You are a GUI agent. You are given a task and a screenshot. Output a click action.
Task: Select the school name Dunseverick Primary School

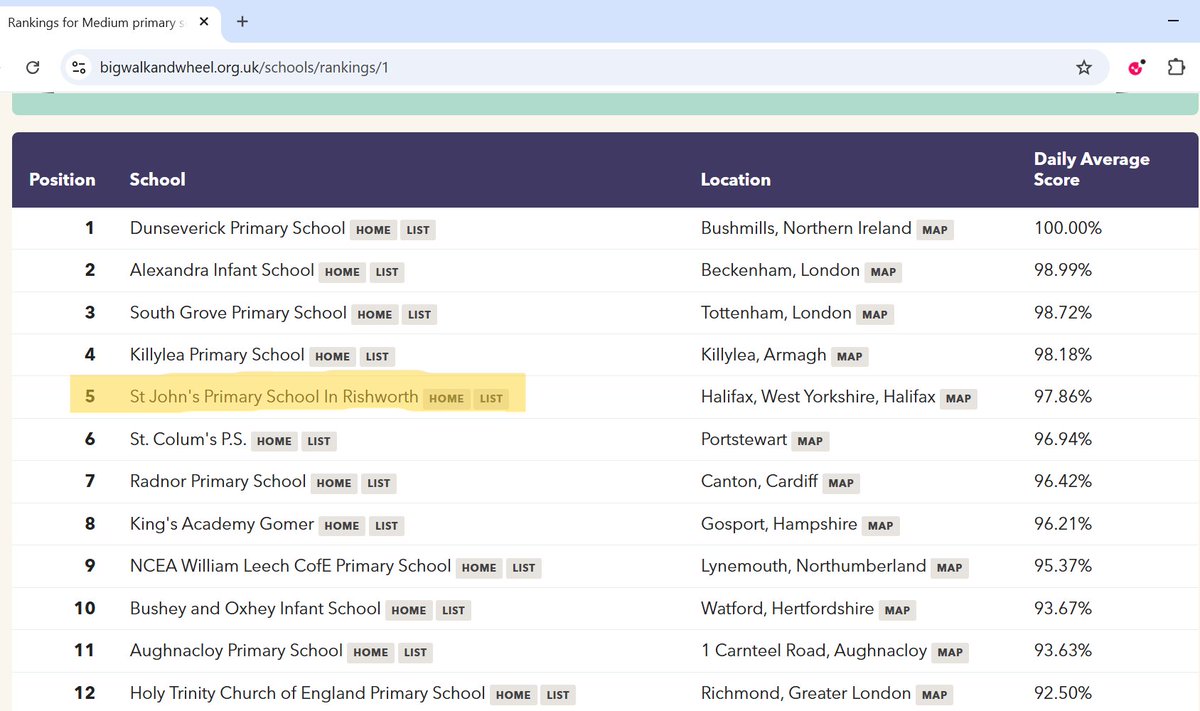[x=238, y=228]
